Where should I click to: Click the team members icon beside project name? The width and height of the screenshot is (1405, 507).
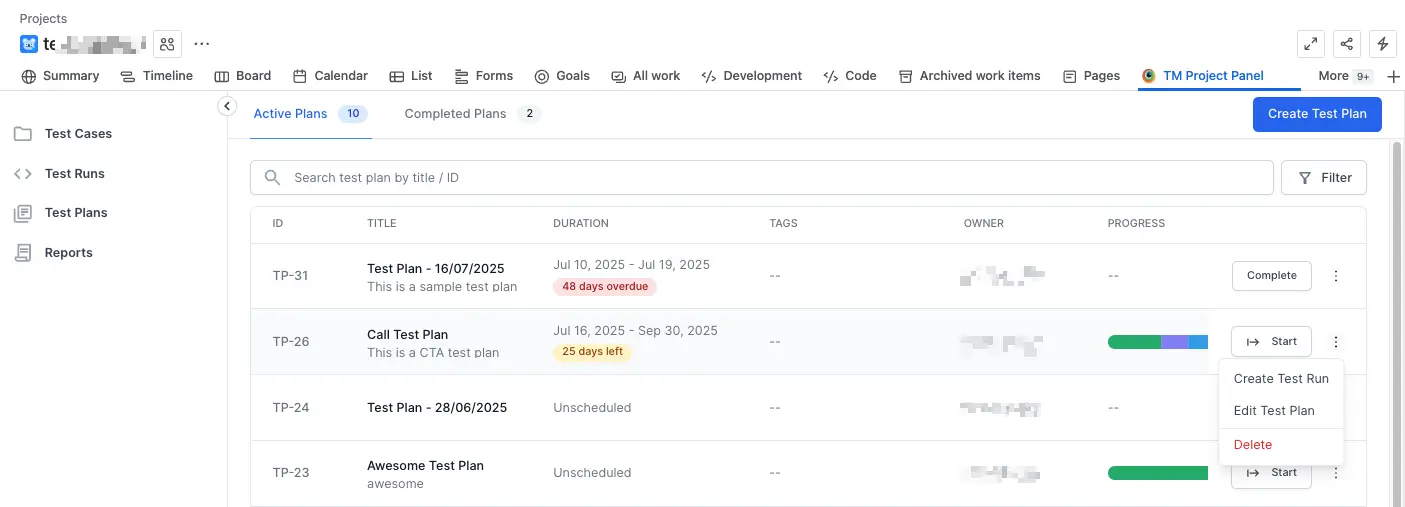pos(167,44)
